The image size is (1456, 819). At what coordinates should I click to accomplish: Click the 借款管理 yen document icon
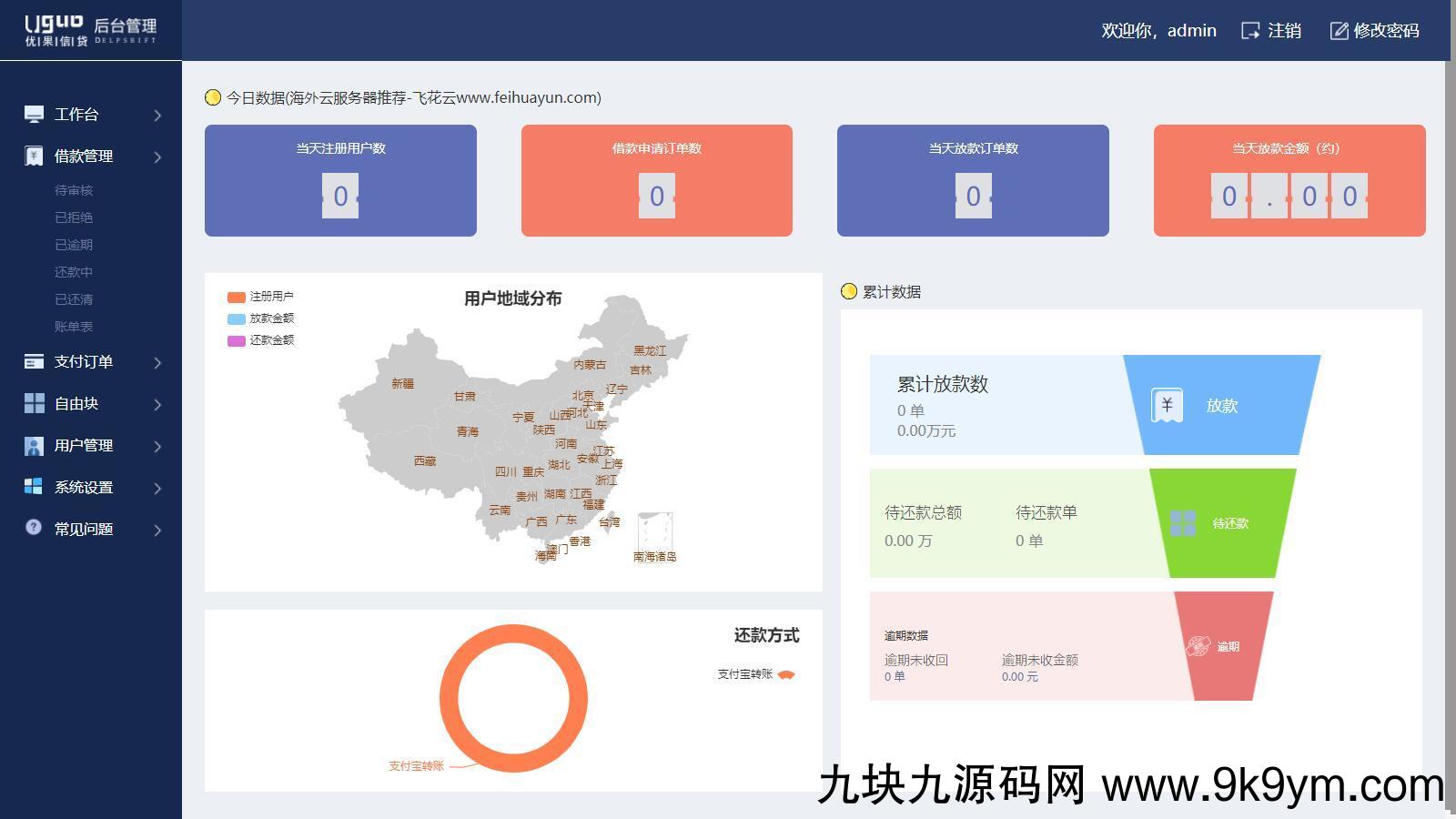tap(34, 157)
